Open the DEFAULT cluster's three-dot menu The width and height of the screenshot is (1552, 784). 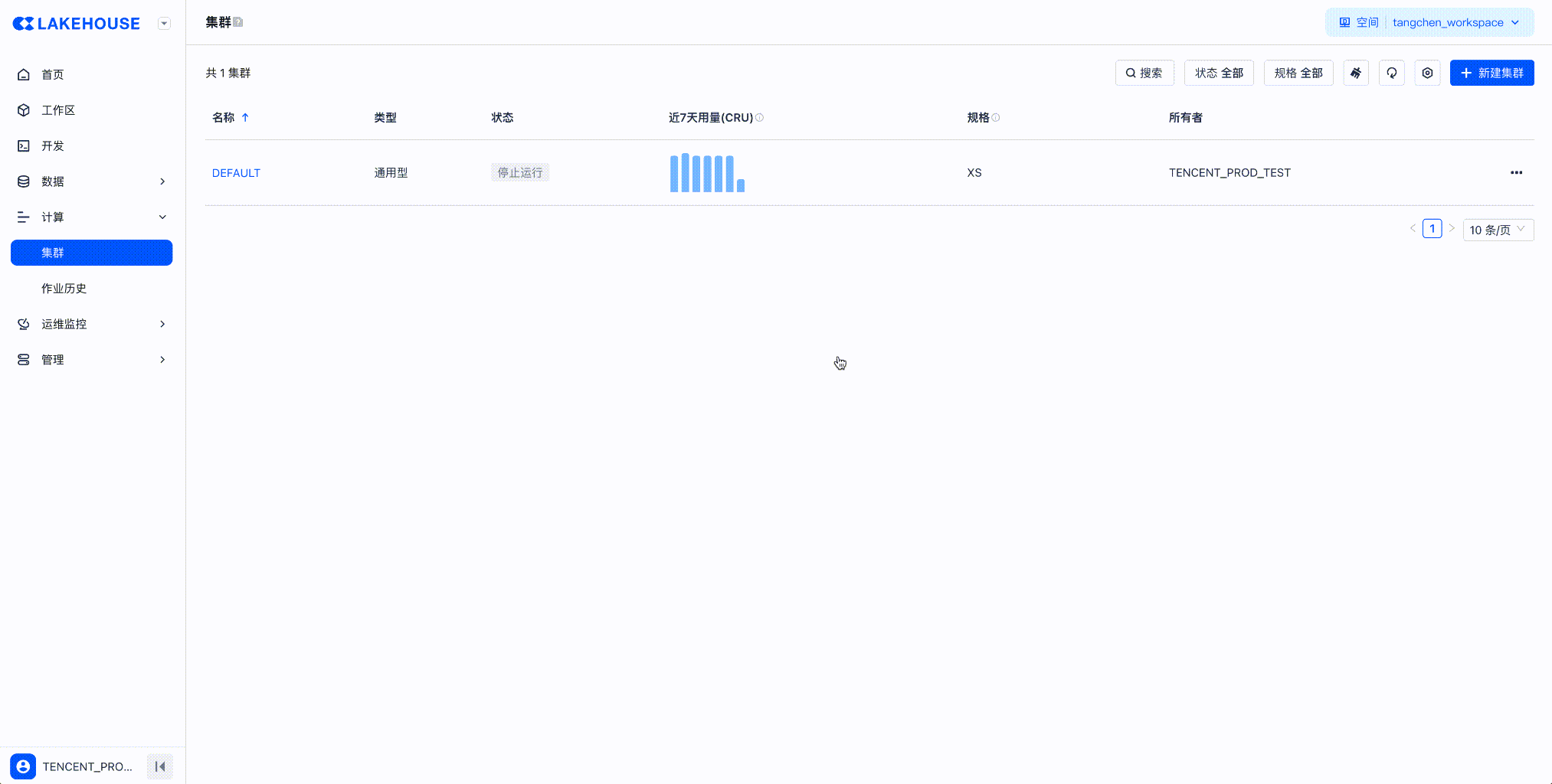(1516, 172)
